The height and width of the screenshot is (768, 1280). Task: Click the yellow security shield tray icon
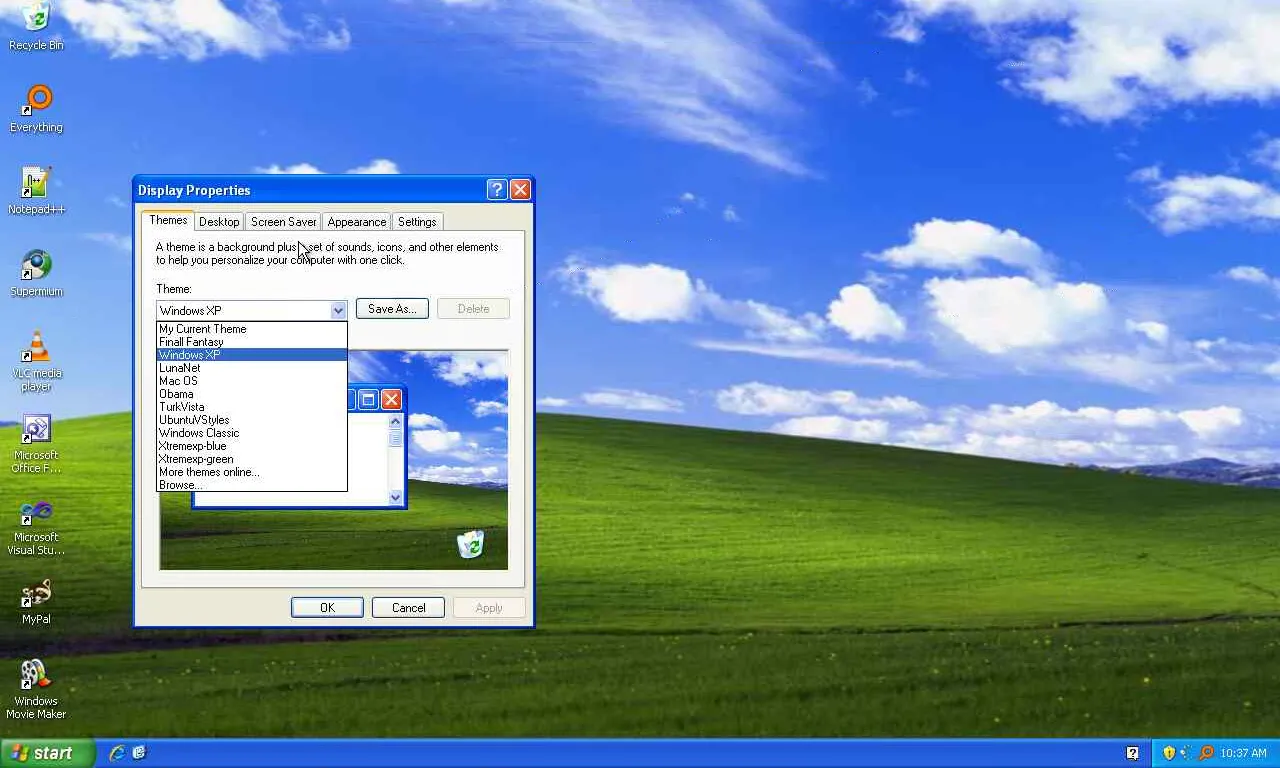pyautogui.click(x=1168, y=753)
